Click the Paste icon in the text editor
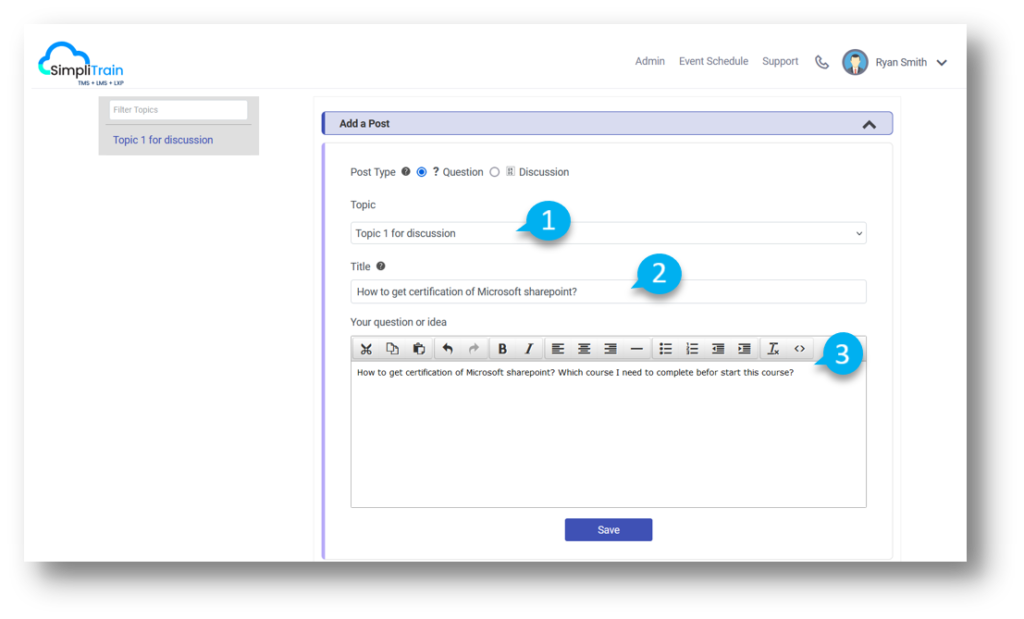 pyautogui.click(x=418, y=348)
